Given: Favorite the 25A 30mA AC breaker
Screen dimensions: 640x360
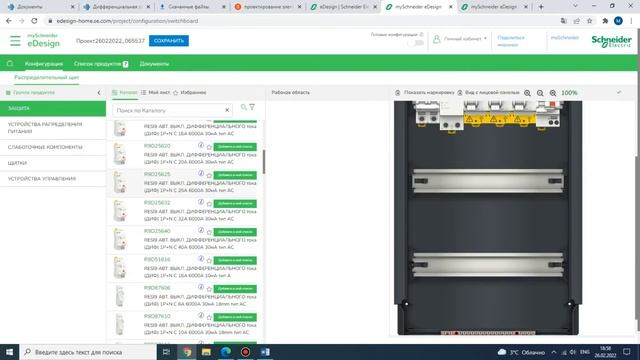Looking at the screenshot, I should 209,176.
